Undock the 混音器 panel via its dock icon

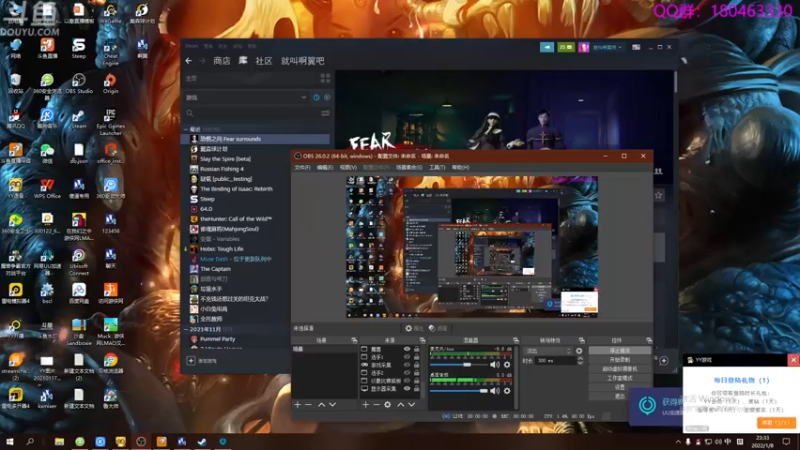(x=516, y=340)
